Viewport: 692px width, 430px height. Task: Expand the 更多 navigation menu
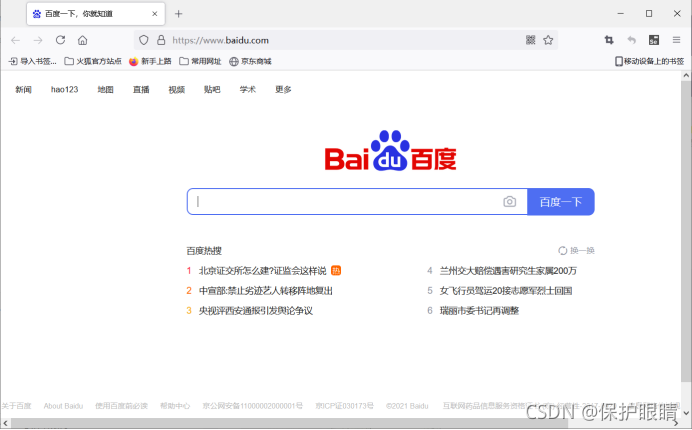coord(283,90)
